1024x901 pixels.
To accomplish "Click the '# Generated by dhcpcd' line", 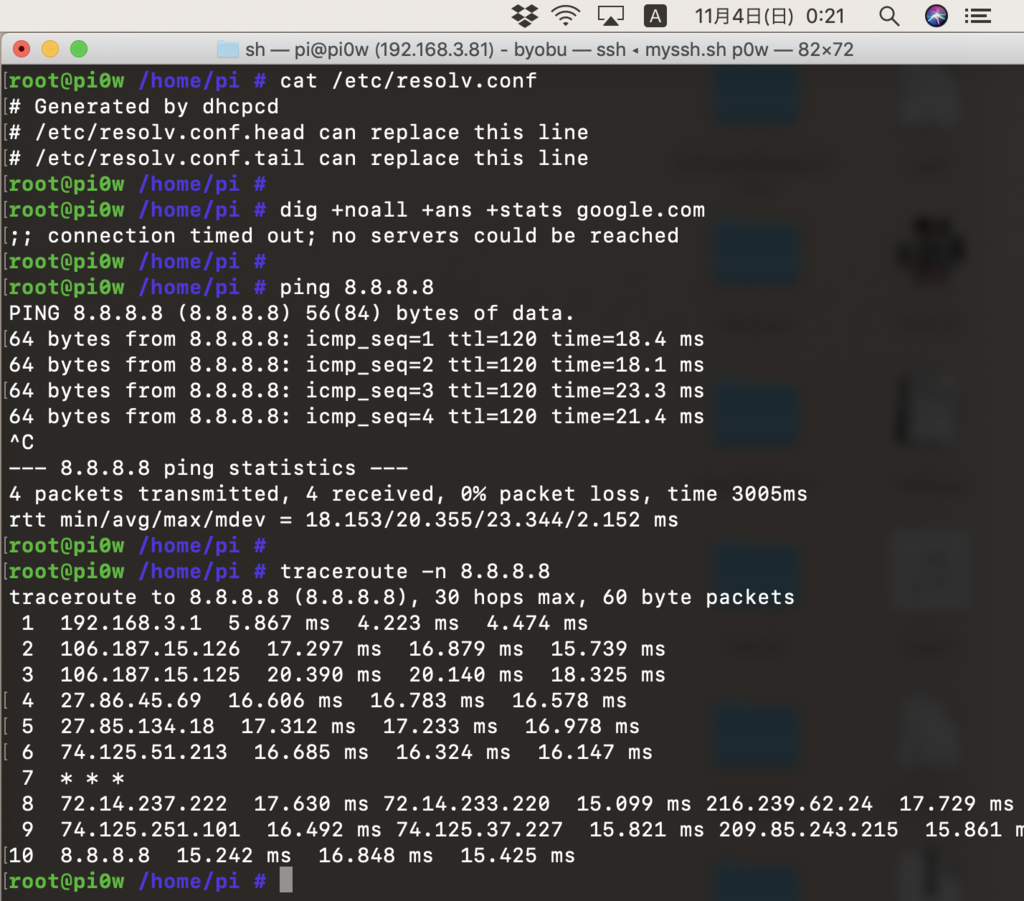I will pyautogui.click(x=144, y=106).
